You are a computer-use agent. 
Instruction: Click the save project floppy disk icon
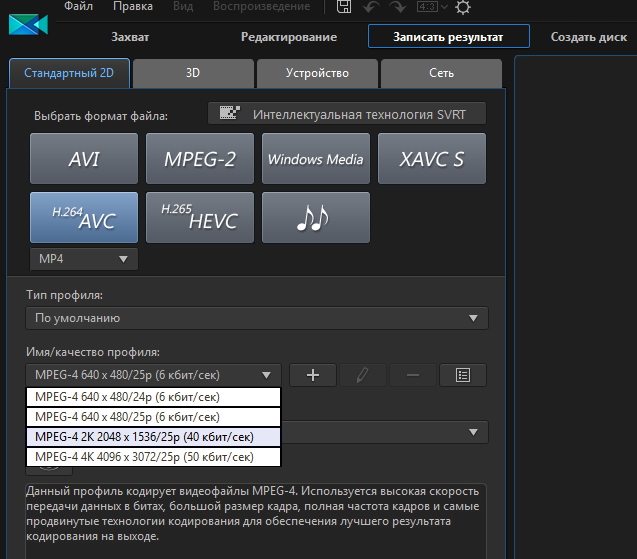[344, 8]
